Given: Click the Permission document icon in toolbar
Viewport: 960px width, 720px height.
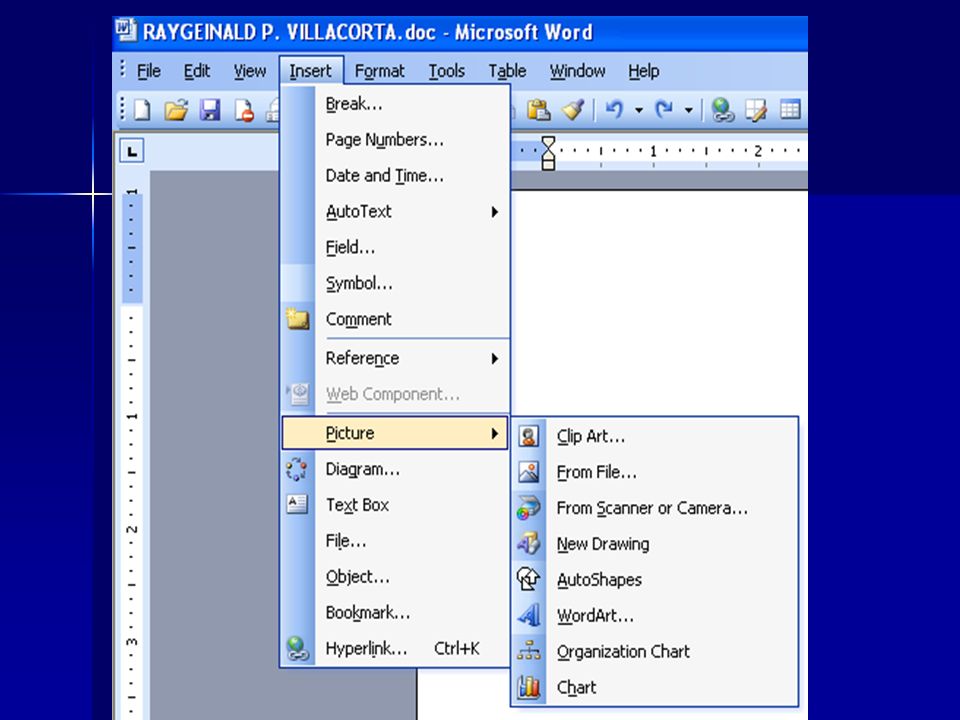Looking at the screenshot, I should pyautogui.click(x=244, y=111).
